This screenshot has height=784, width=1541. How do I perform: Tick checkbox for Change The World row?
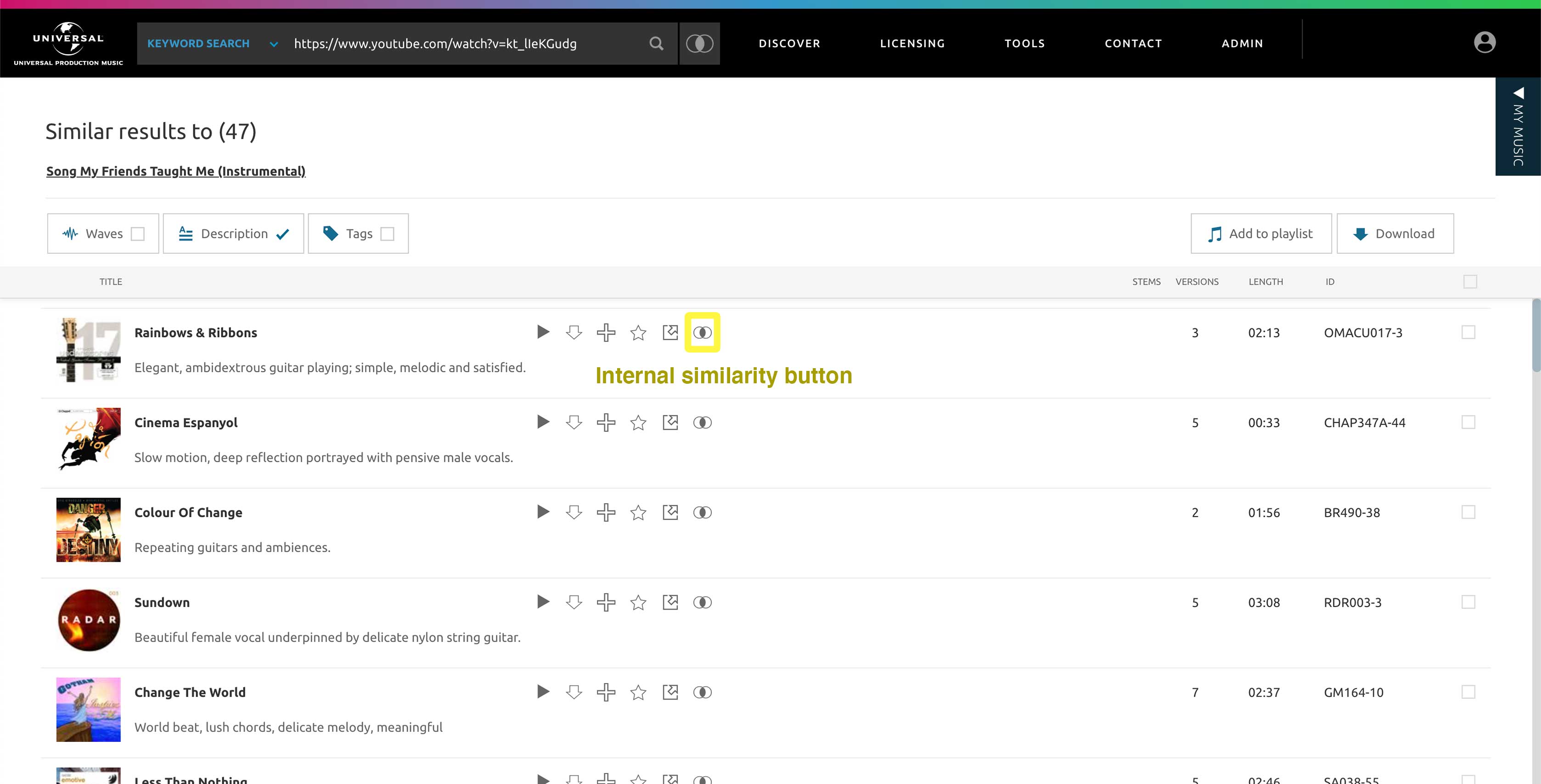(x=1468, y=692)
